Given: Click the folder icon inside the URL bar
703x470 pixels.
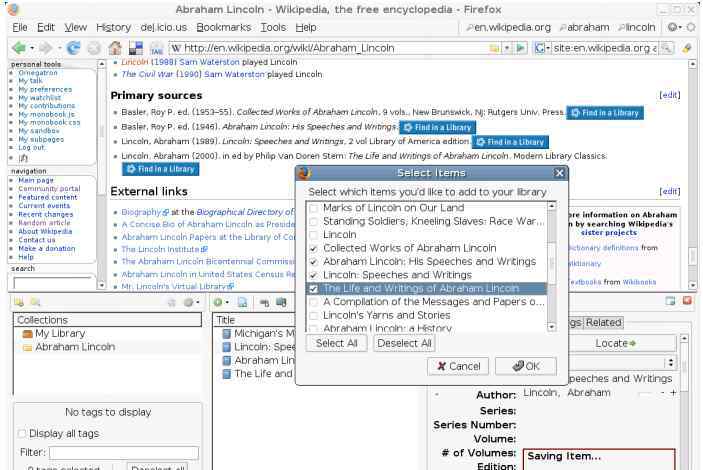Looking at the screenshot, I should [495, 48].
